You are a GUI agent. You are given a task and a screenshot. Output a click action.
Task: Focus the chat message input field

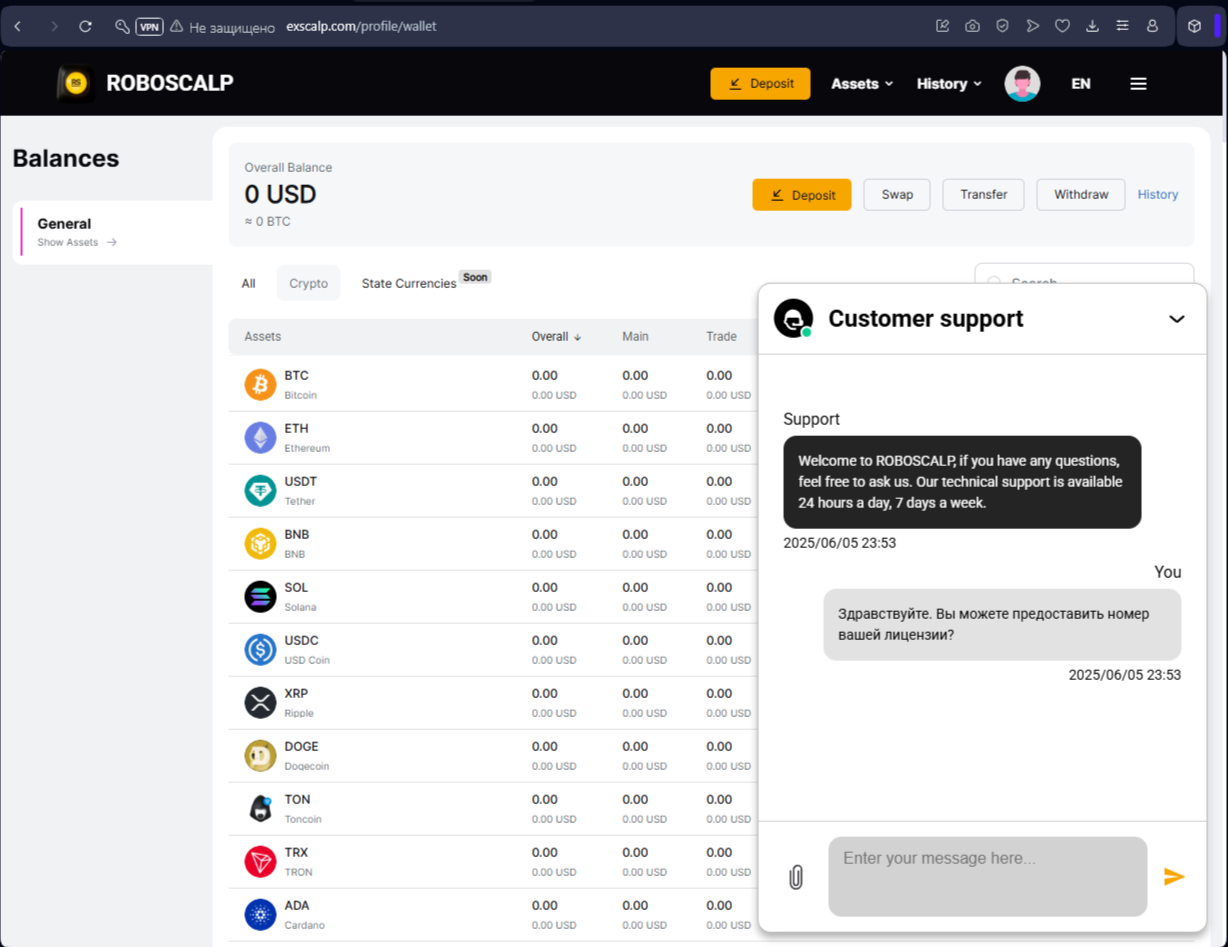987,877
